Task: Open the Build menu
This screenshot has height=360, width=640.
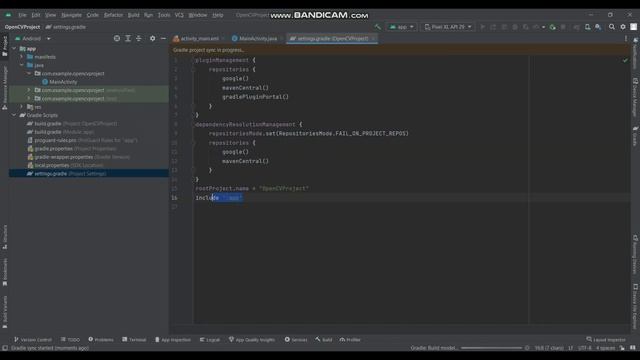Action: pos(133,15)
